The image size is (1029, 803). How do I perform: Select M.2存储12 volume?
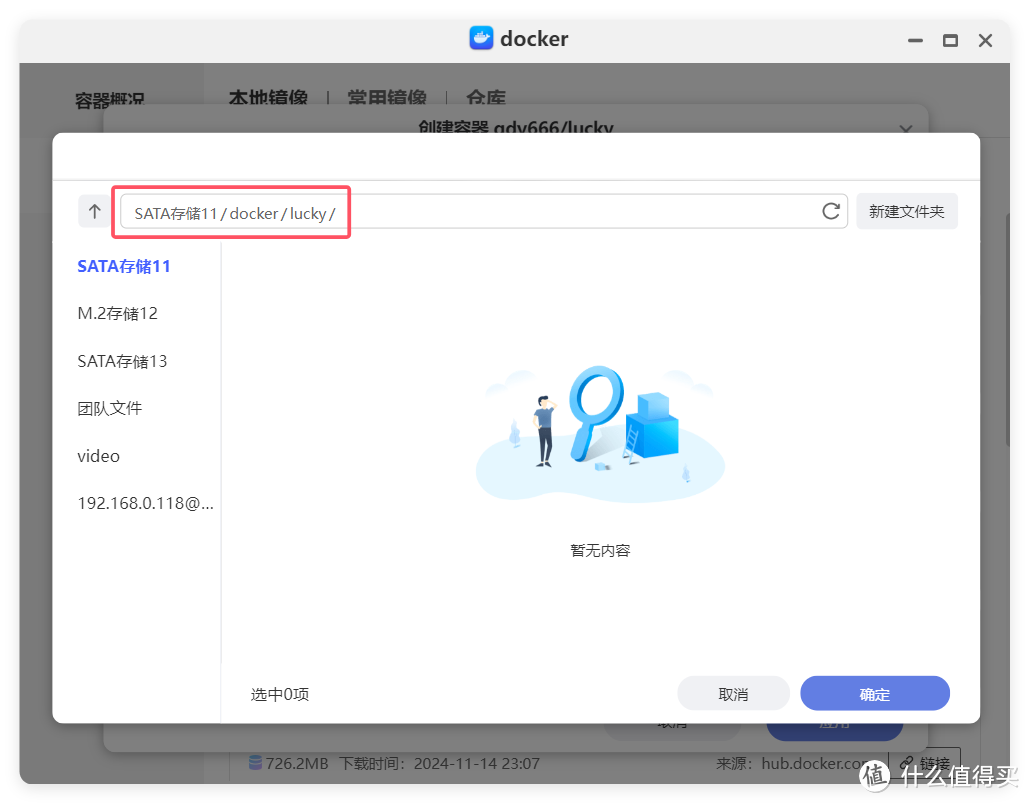pos(117,314)
